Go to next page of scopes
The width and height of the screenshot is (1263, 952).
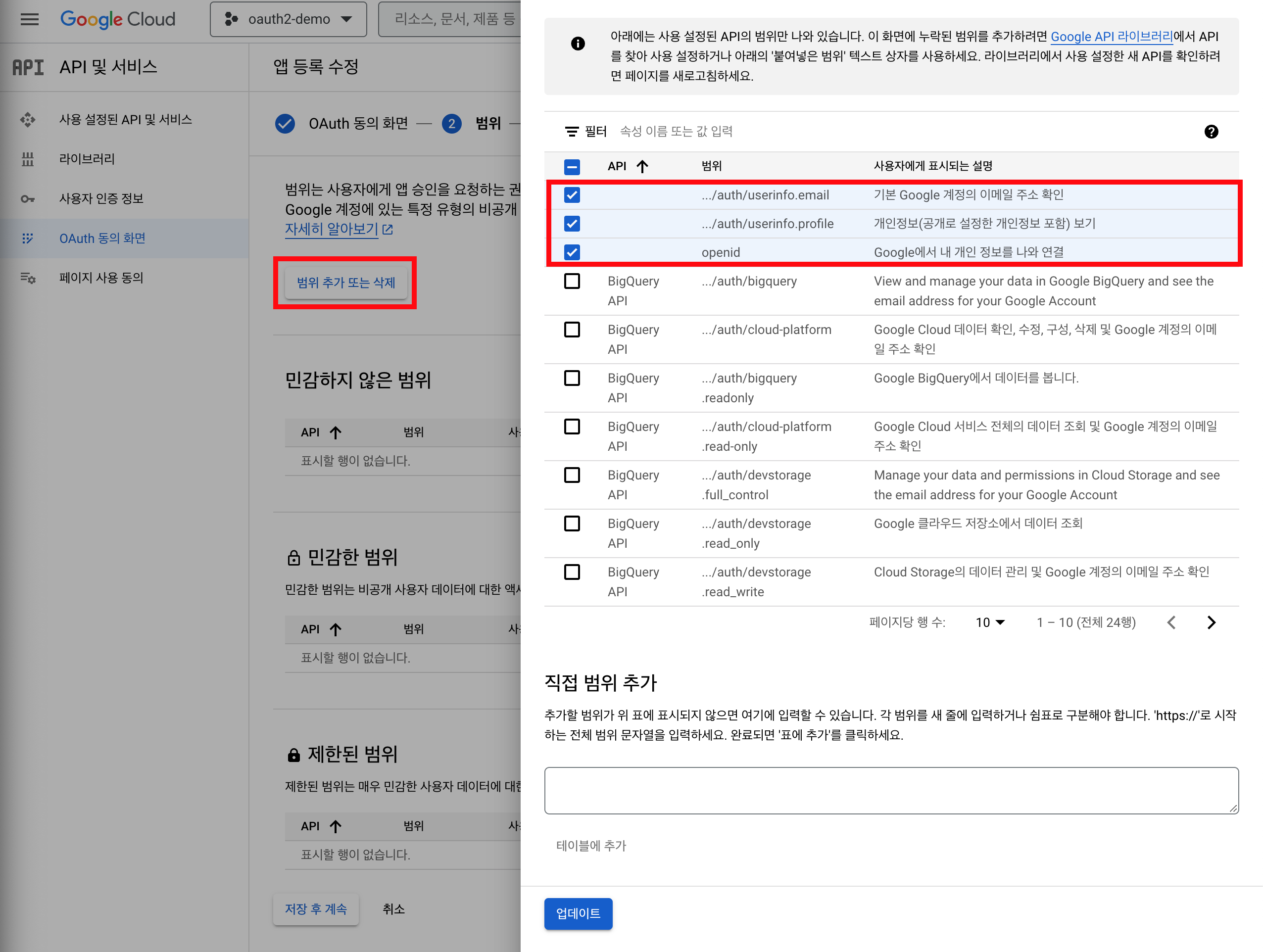1211,622
